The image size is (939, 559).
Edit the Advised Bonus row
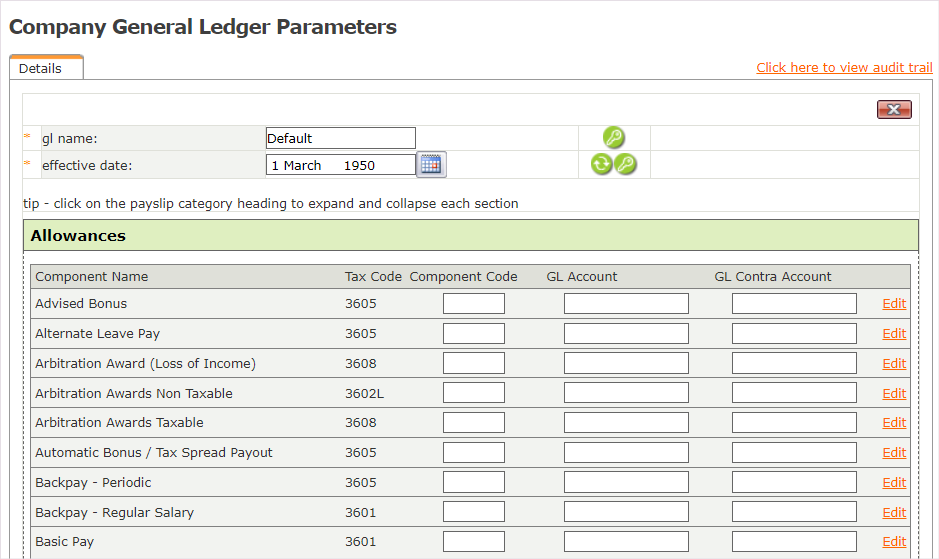[x=894, y=304]
